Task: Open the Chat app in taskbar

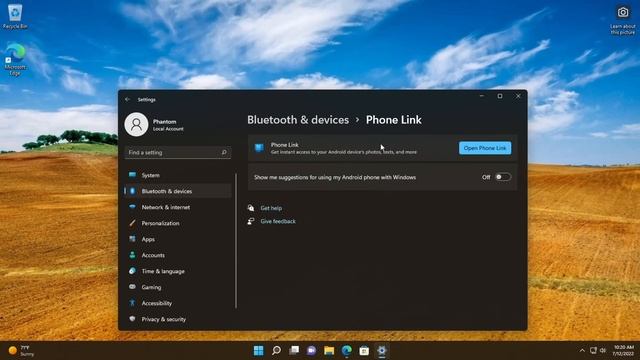Action: 311,350
